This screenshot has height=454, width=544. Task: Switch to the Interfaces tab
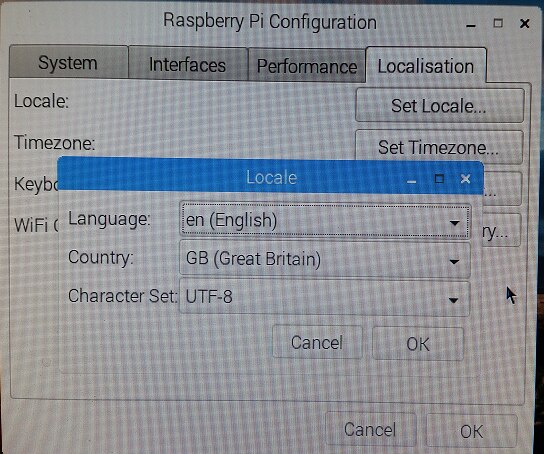click(188, 65)
